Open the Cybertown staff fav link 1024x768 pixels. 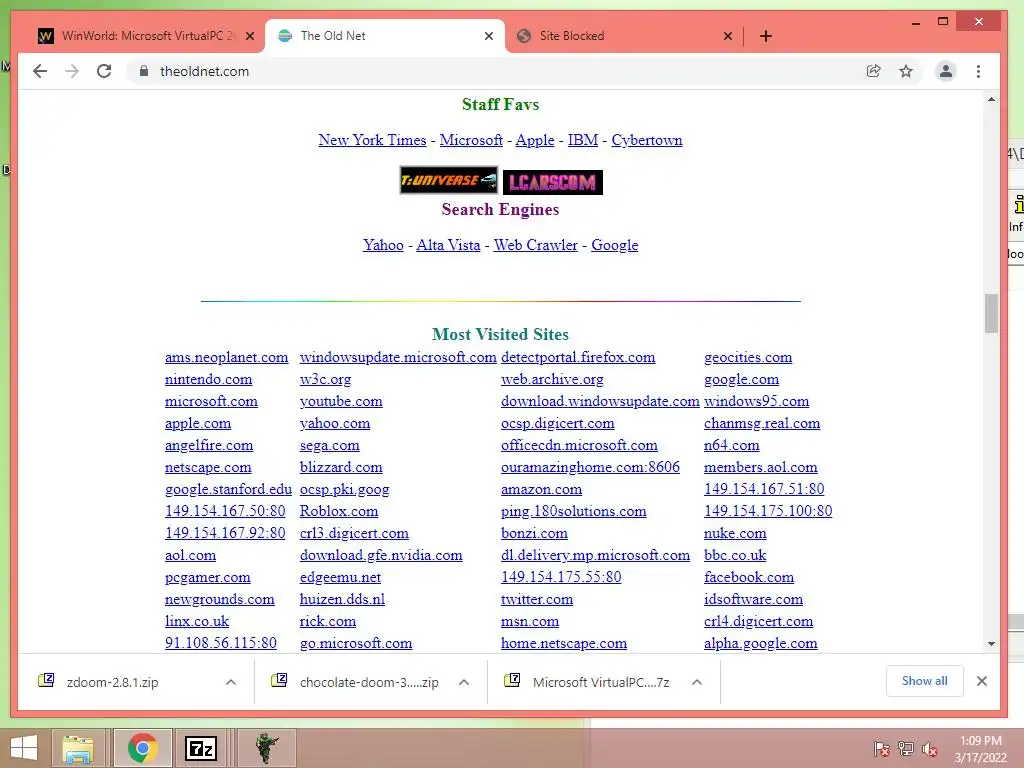[x=647, y=140]
